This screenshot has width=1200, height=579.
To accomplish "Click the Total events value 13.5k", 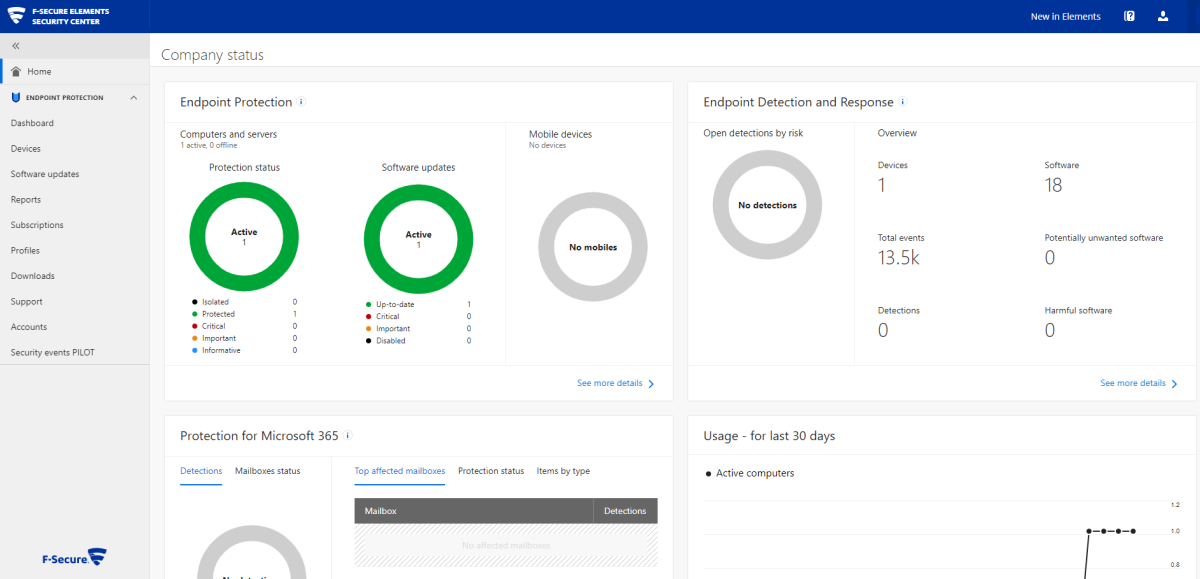I will point(898,258).
